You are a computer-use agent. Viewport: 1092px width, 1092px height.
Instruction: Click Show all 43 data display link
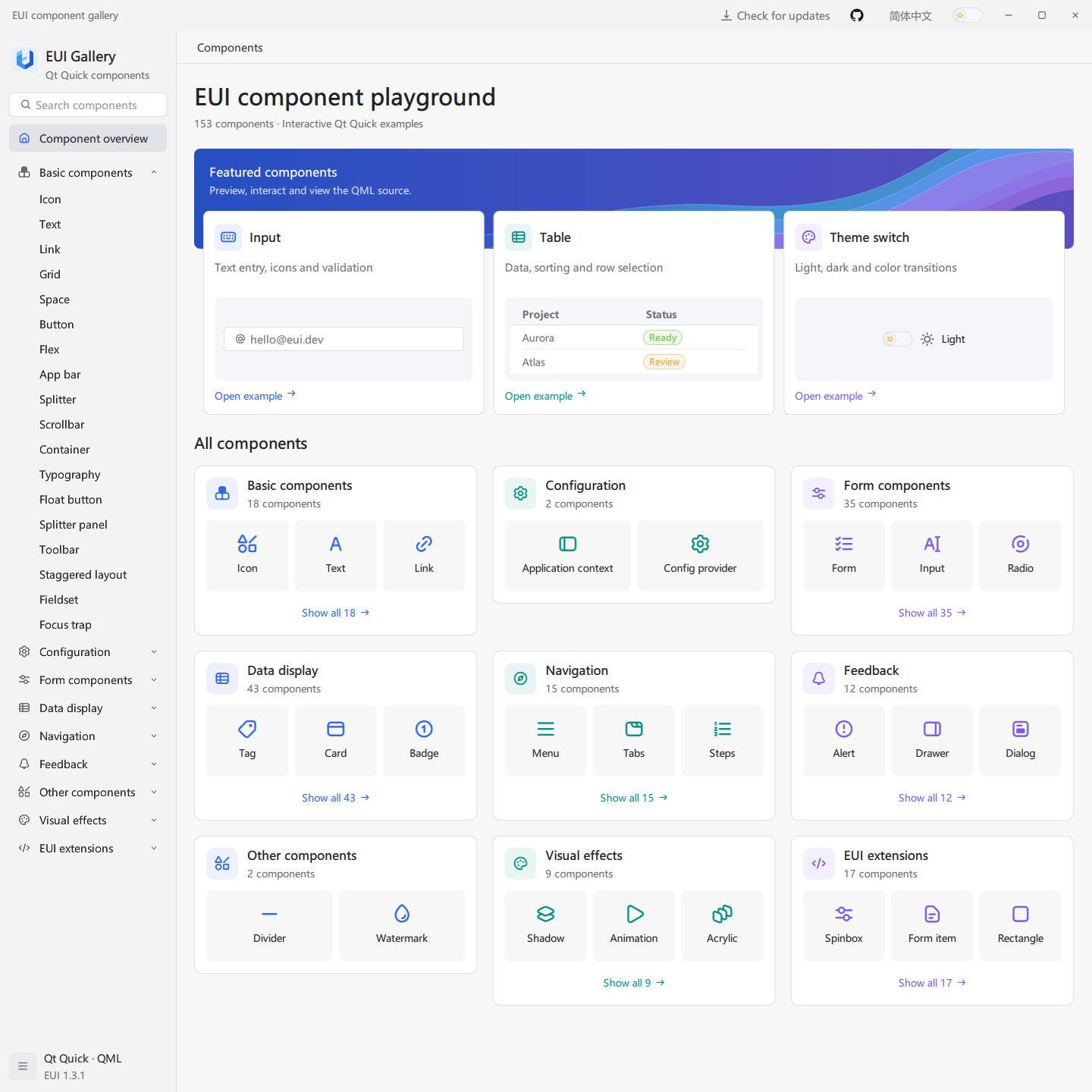coord(335,798)
